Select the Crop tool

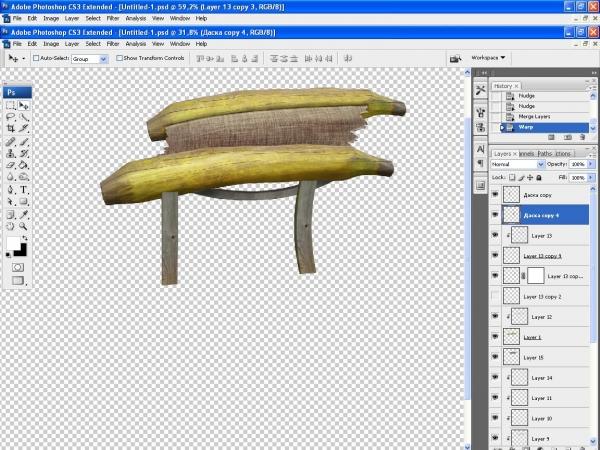click(10, 129)
